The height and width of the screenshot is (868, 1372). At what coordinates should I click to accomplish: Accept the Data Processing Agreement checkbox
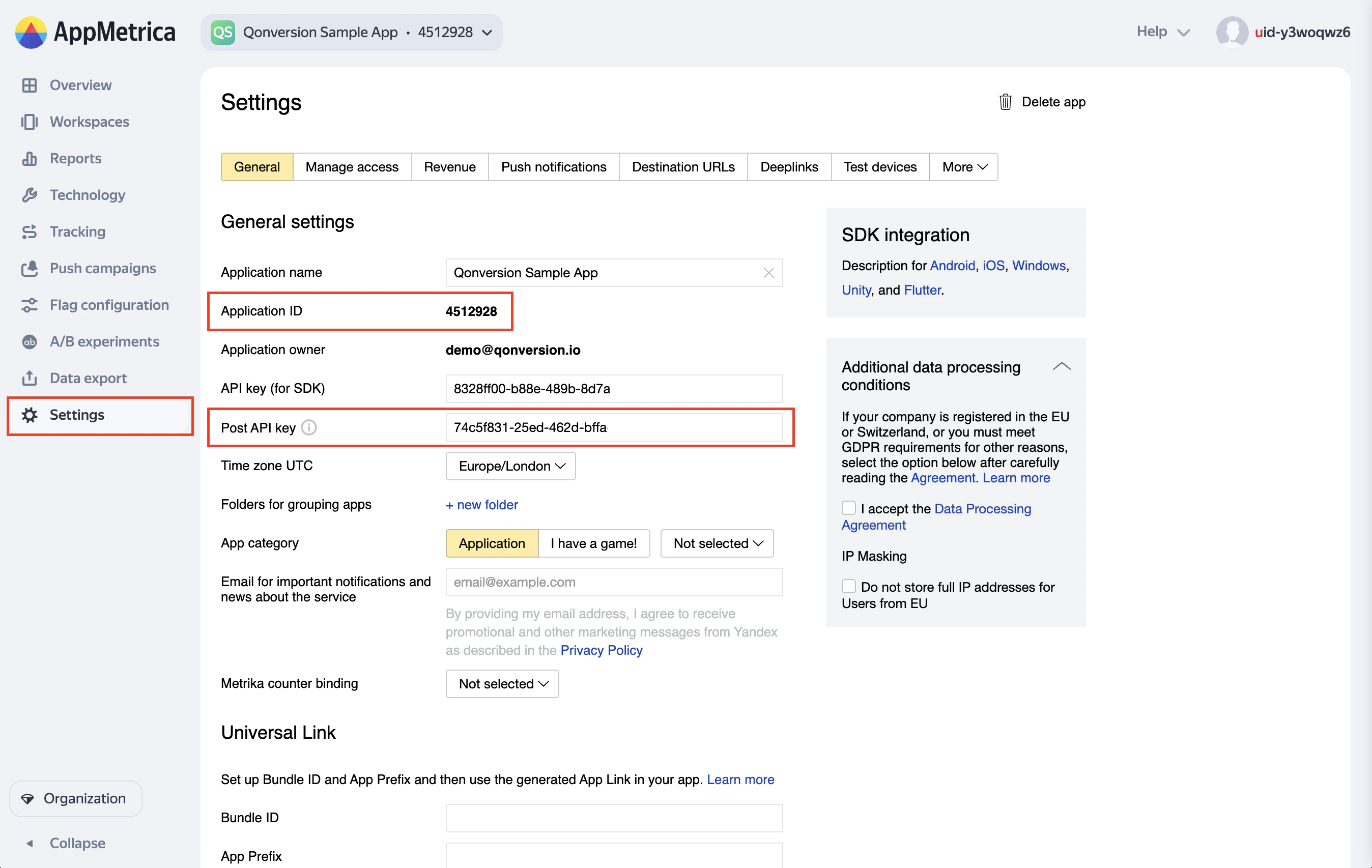point(848,508)
